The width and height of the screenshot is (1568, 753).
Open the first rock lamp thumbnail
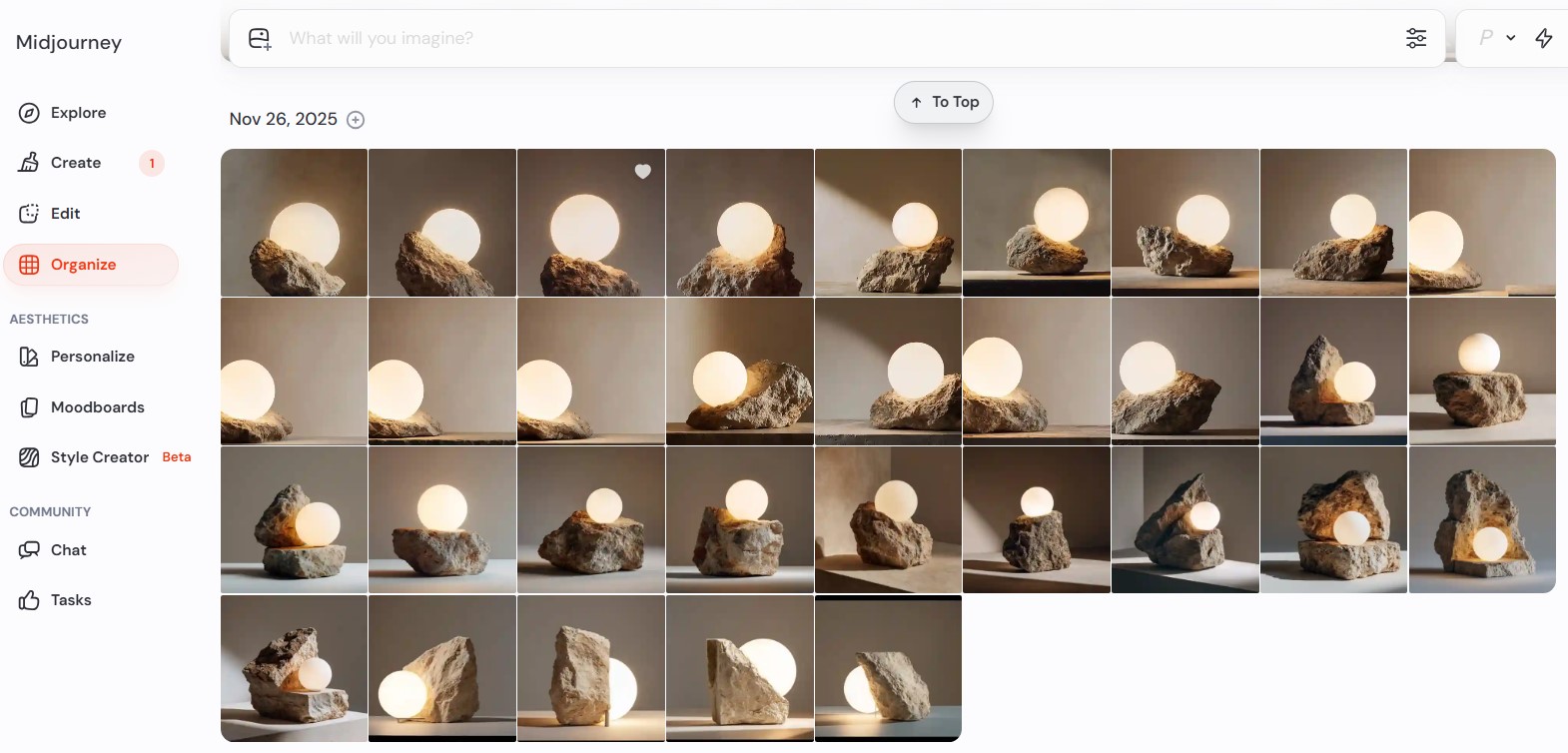click(x=294, y=223)
